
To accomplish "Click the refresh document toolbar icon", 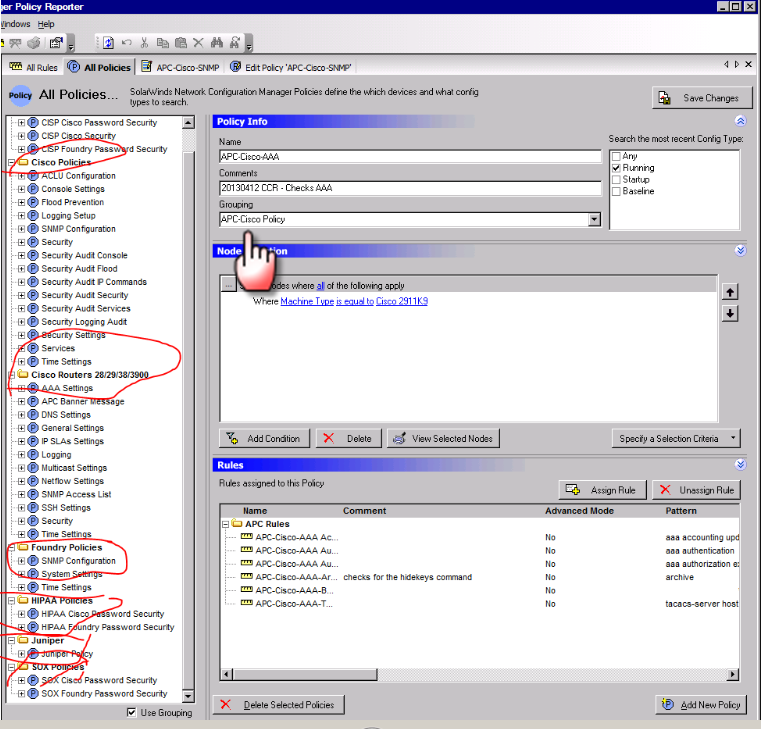I will 108,43.
